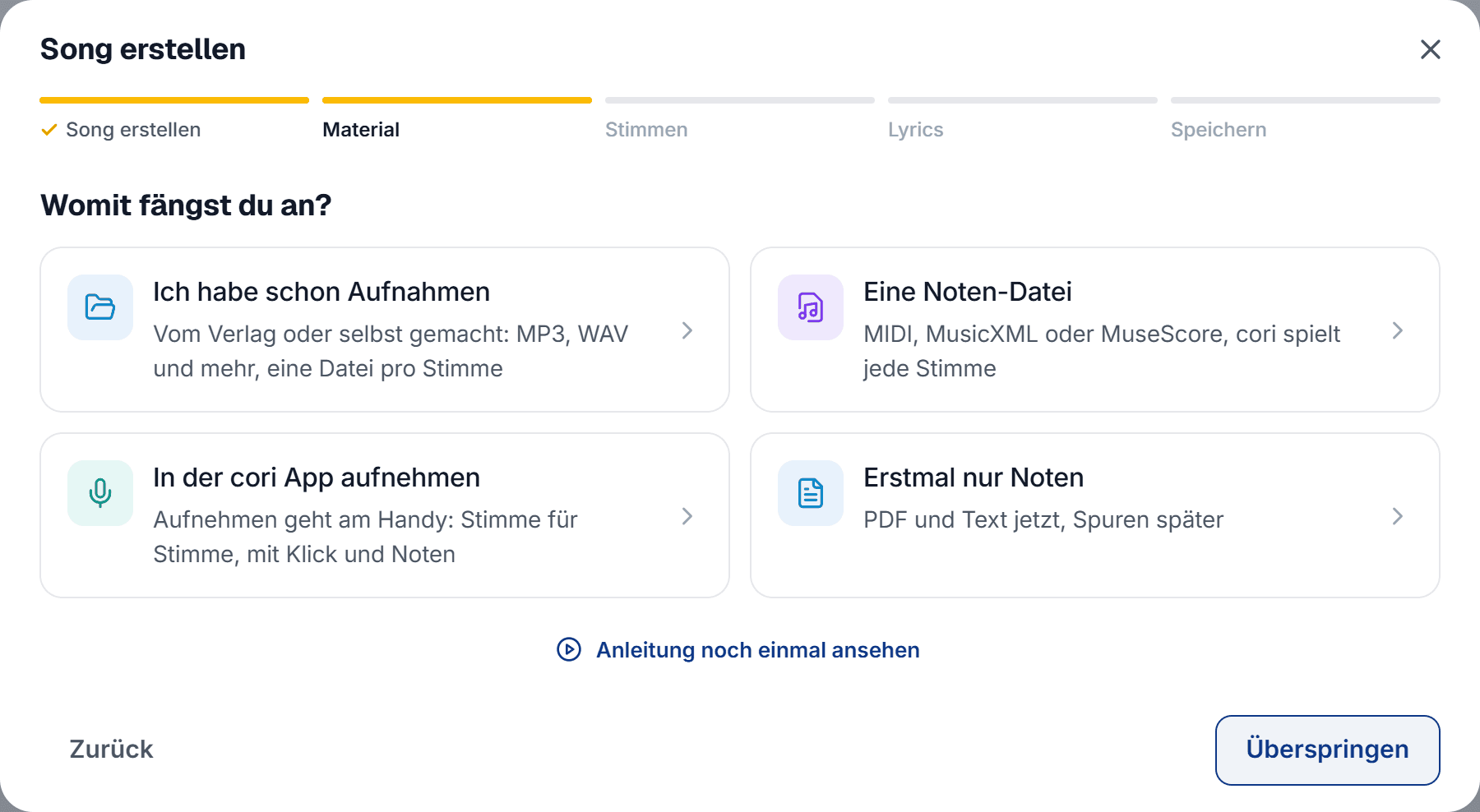
Task: Click the yellow progress bar above Song erstellen
Action: (x=174, y=100)
